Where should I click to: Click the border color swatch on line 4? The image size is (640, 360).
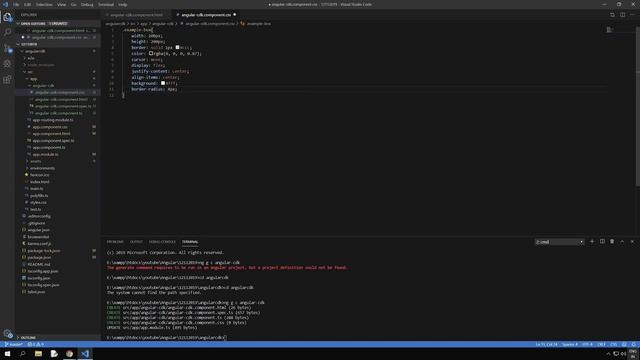[177, 47]
